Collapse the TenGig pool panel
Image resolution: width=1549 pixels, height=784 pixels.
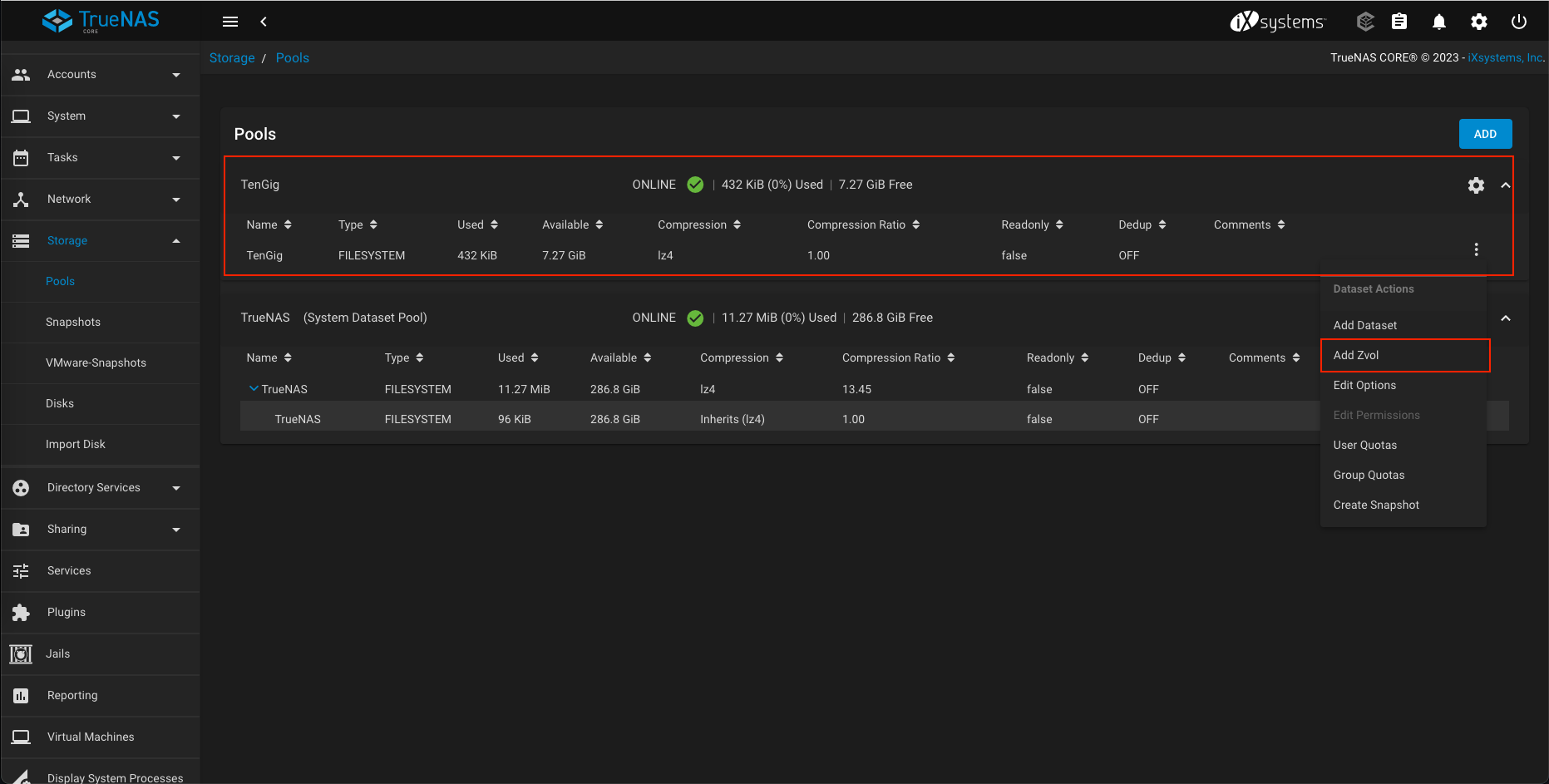click(1505, 185)
